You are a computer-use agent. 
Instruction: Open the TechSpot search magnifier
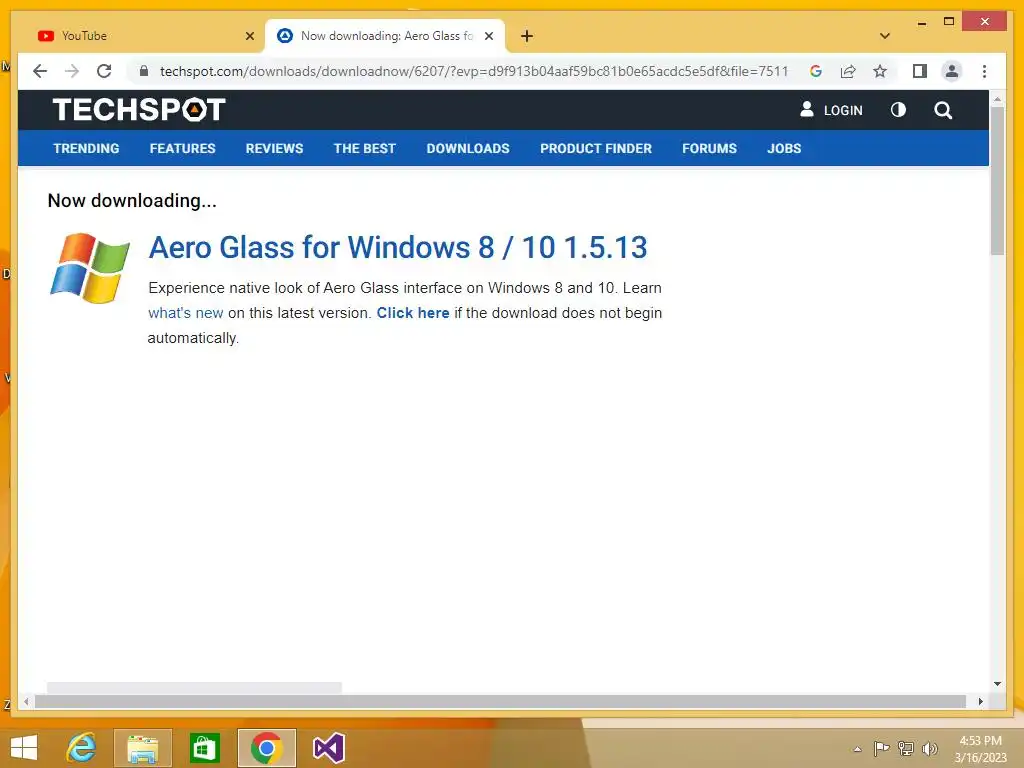click(942, 110)
